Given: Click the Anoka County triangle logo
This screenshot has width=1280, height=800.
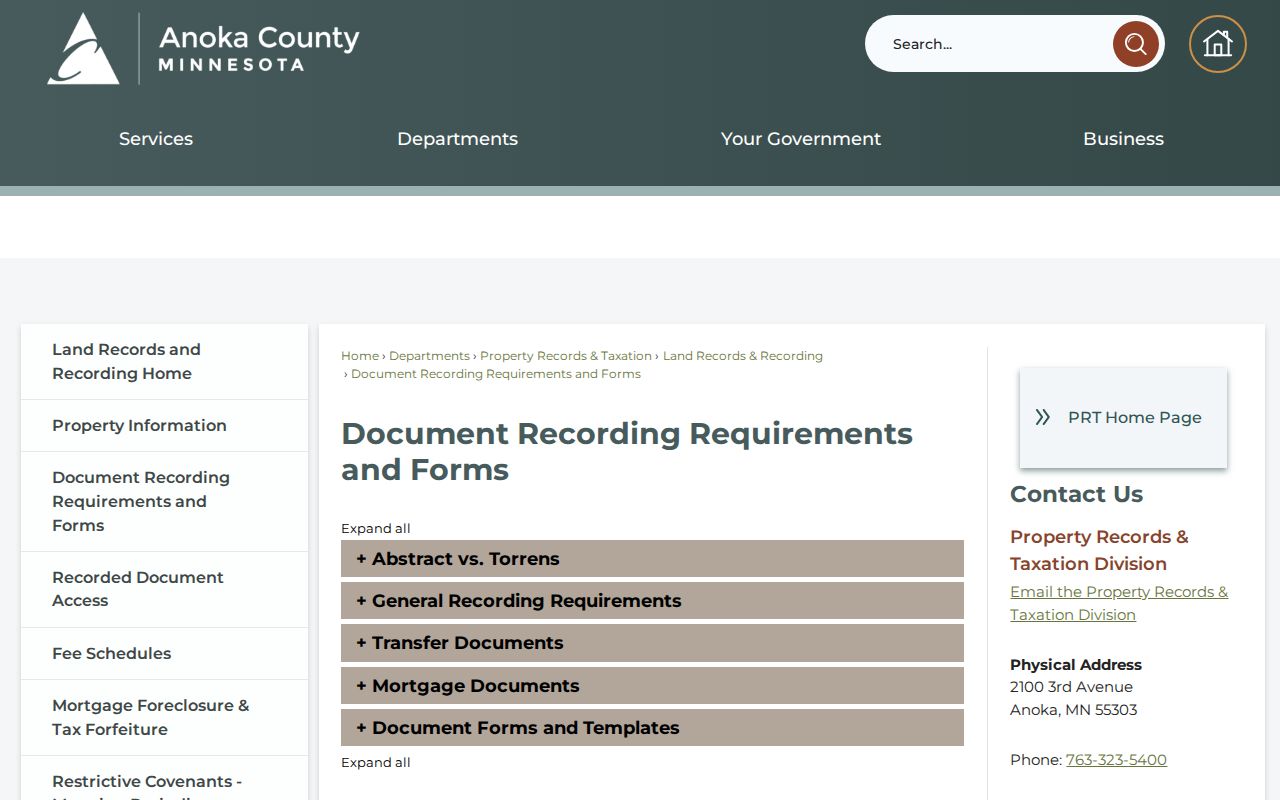Looking at the screenshot, I should tap(84, 48).
